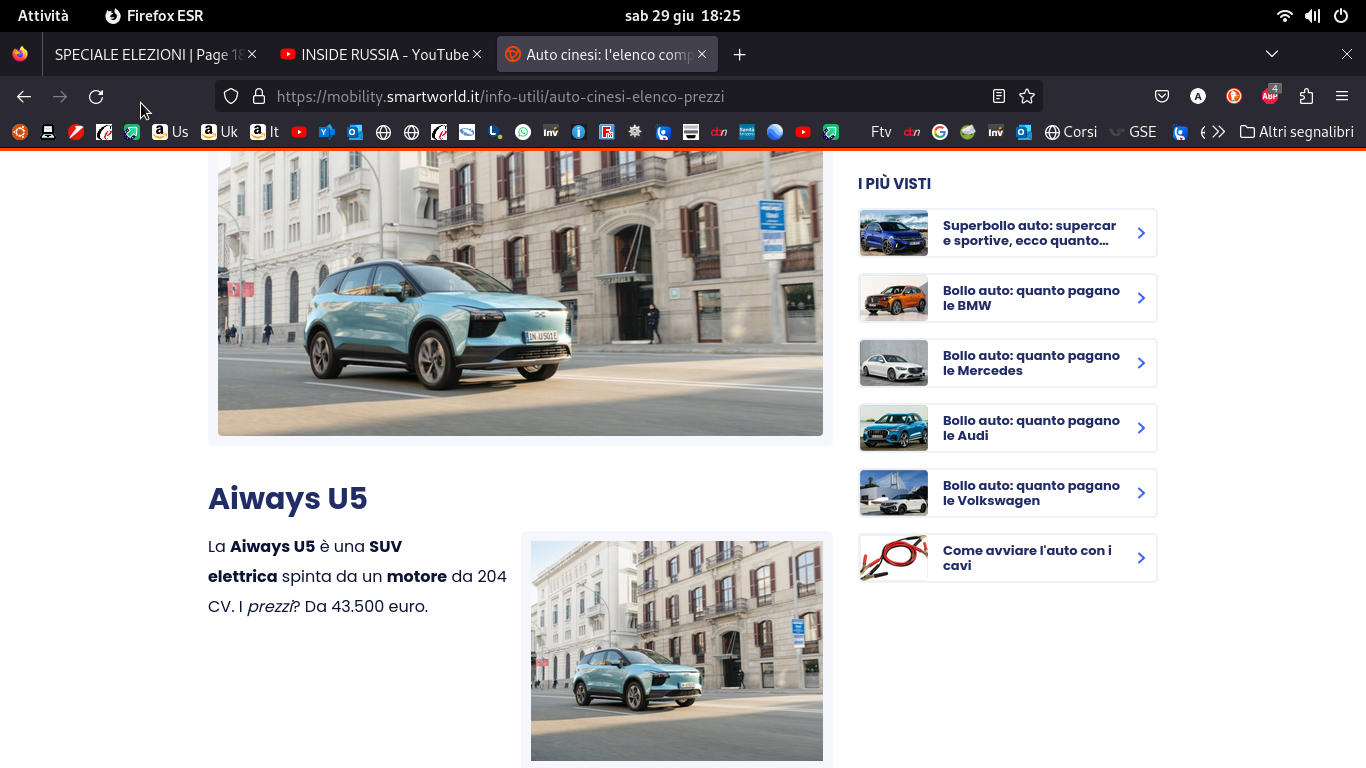Click chevron on the jumper cables card
Image resolution: width=1366 pixels, height=768 pixels.
(1141, 558)
